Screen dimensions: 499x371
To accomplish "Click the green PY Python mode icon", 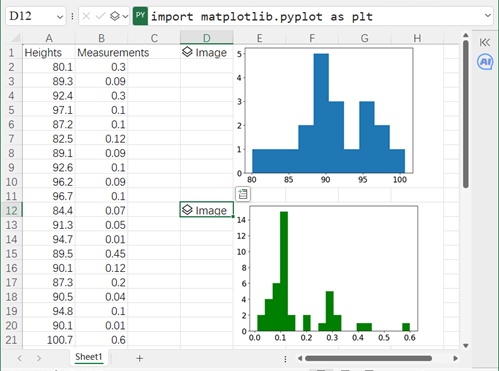I will click(x=140, y=16).
